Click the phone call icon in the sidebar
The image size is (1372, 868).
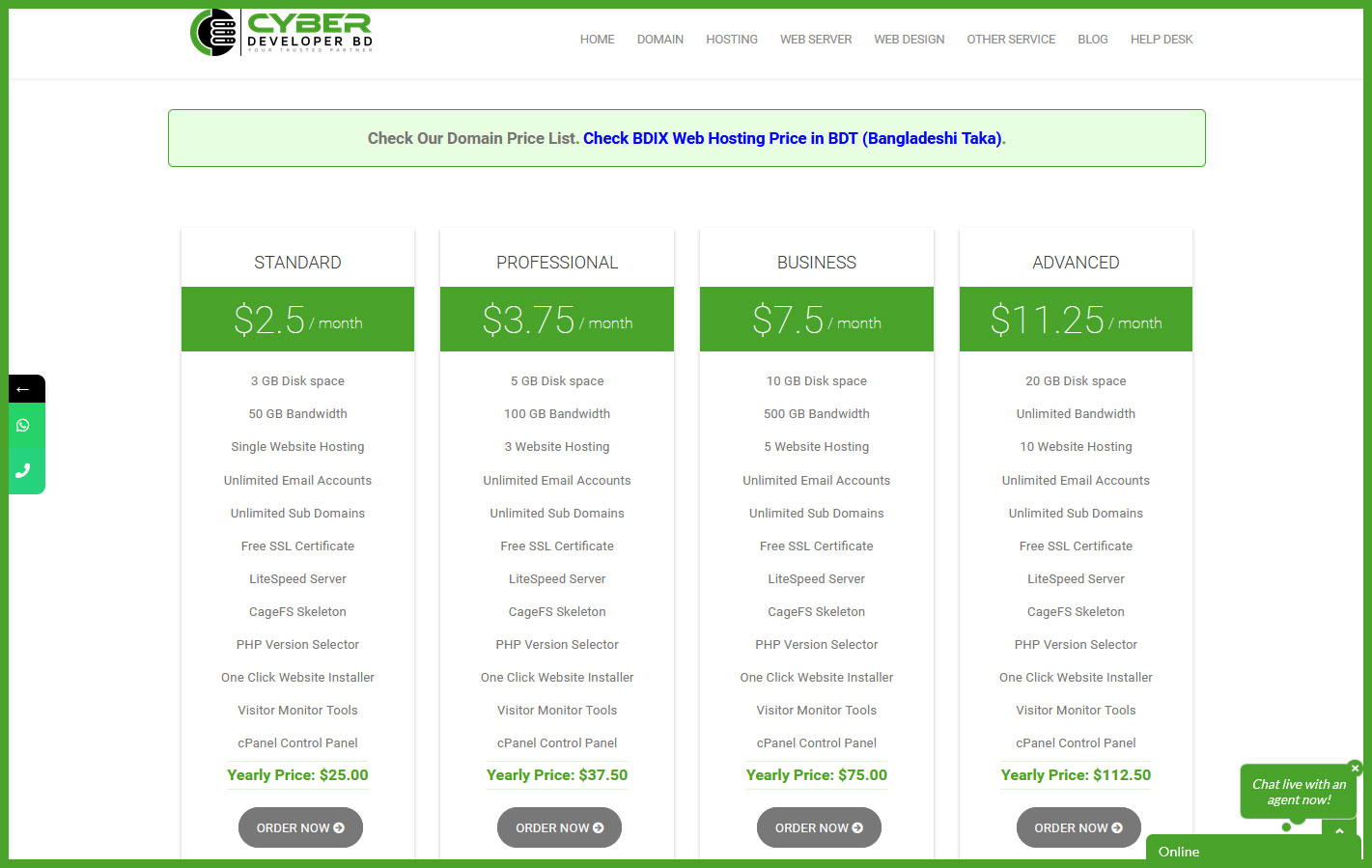(x=23, y=471)
